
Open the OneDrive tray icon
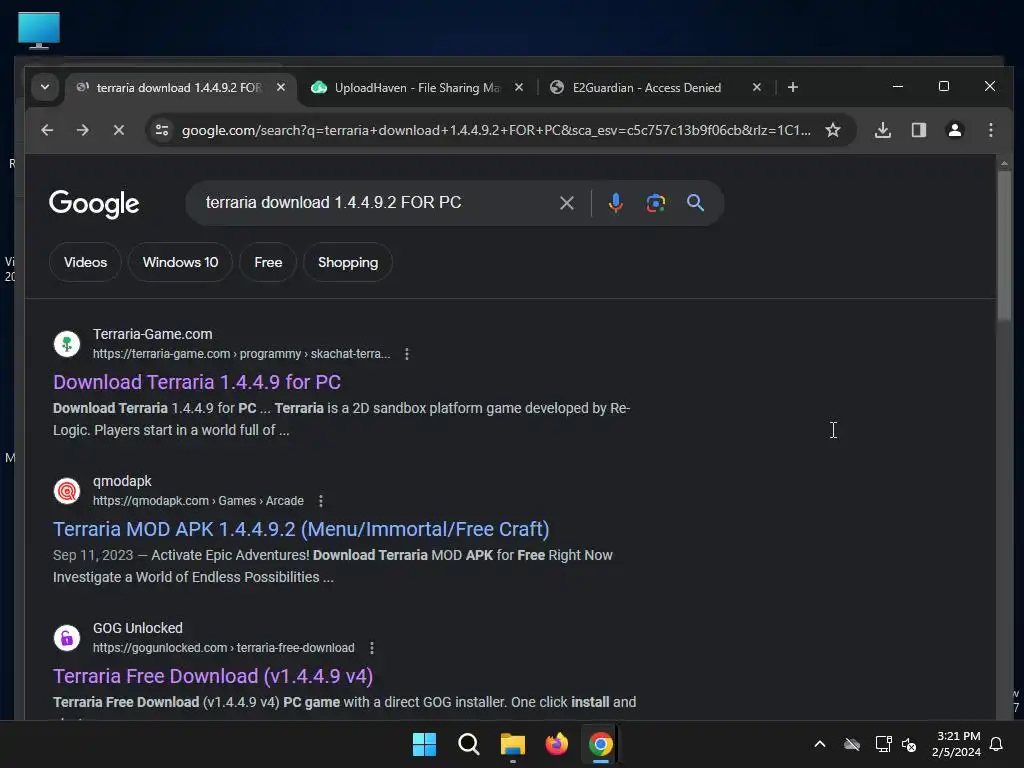click(x=852, y=744)
